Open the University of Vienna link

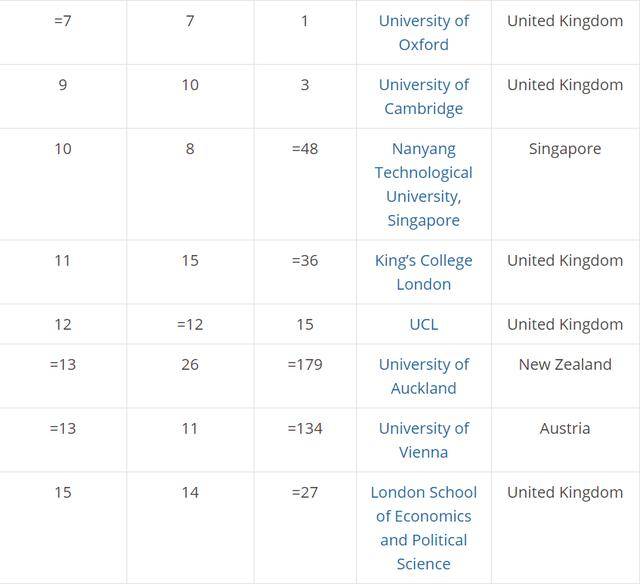(423, 440)
